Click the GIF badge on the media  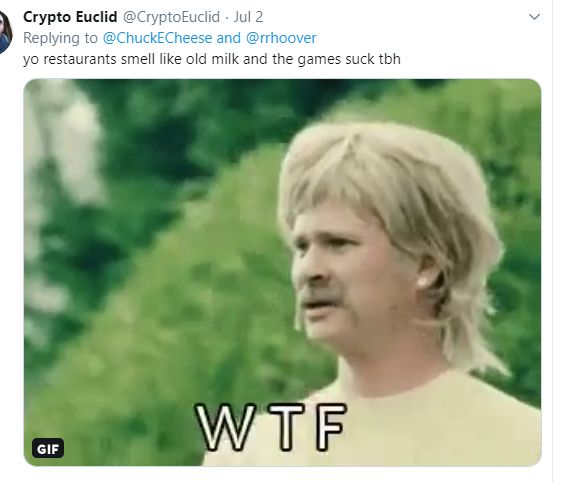tap(48, 448)
